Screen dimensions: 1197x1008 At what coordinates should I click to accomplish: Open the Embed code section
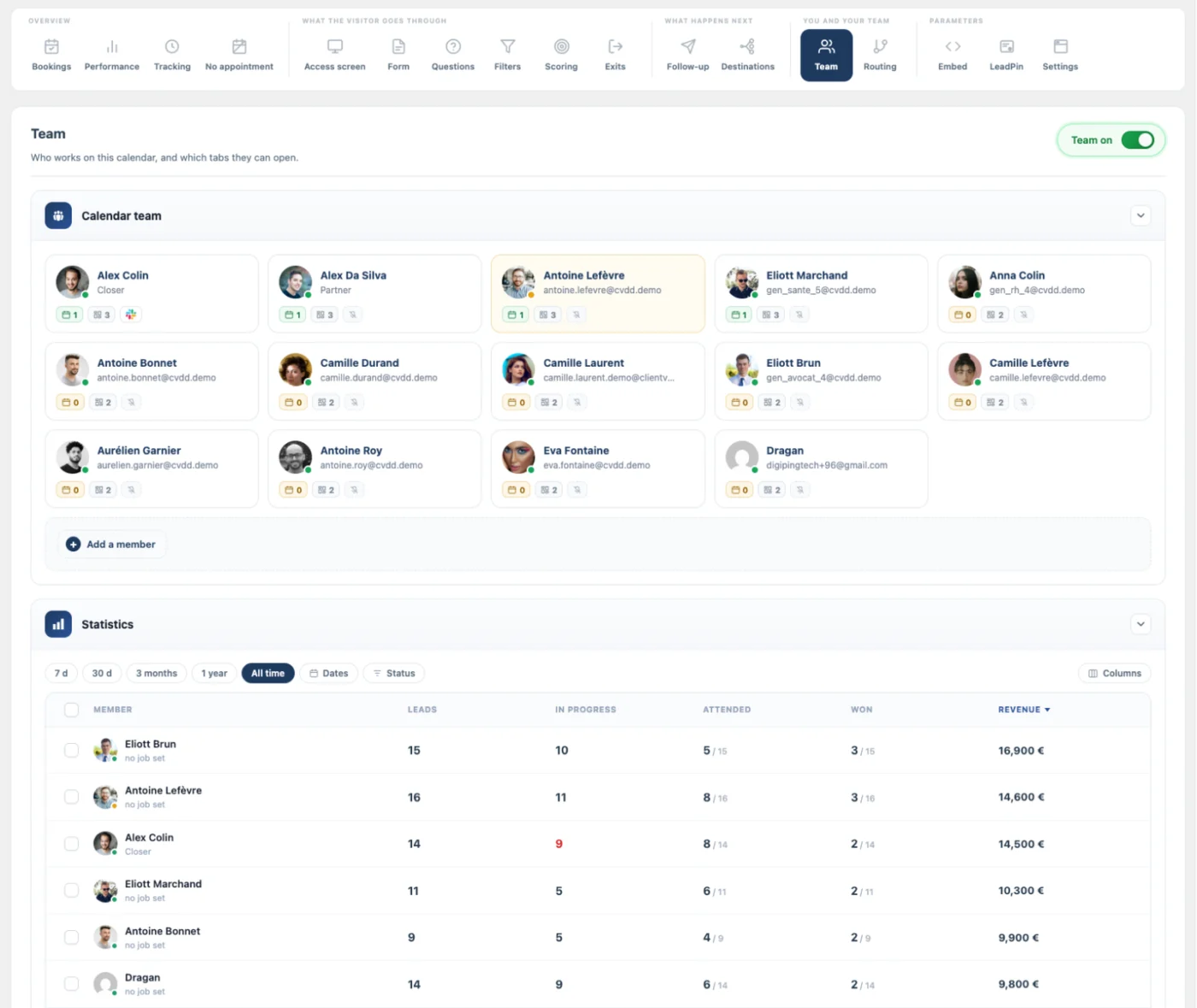click(952, 55)
